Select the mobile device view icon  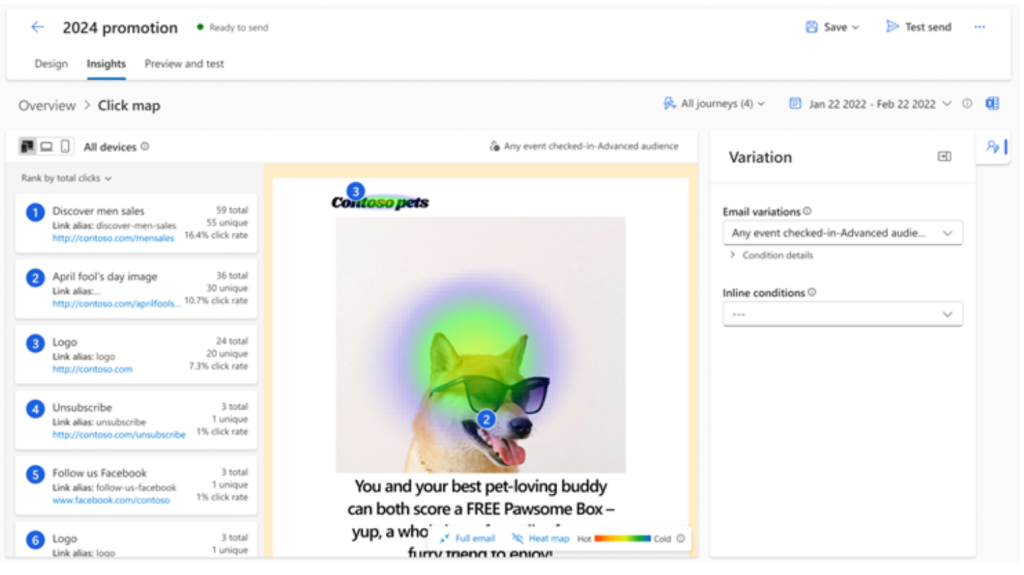pos(65,146)
